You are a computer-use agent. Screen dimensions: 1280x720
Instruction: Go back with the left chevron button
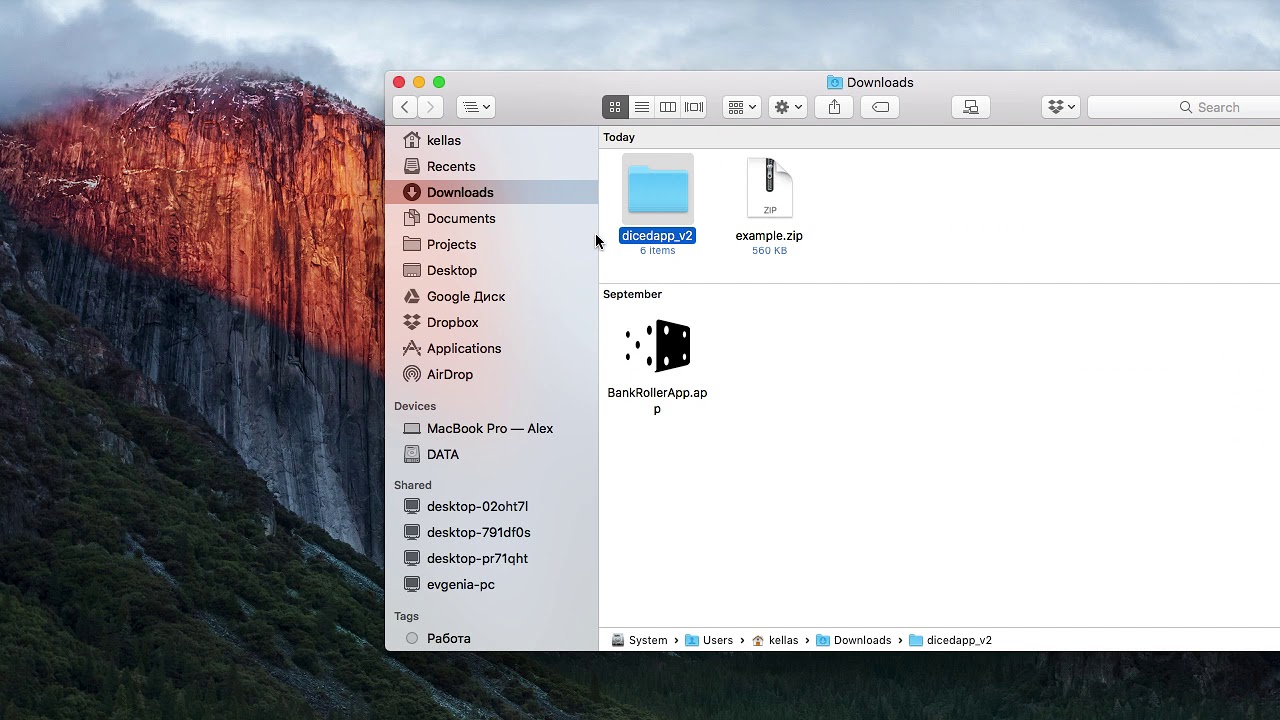tap(405, 107)
